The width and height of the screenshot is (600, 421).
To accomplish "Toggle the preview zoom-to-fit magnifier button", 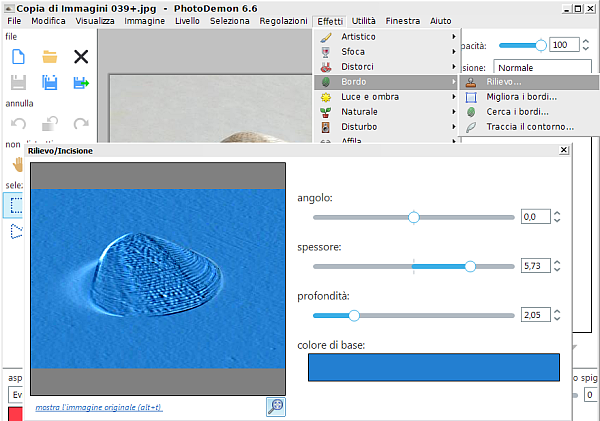I will 275,406.
